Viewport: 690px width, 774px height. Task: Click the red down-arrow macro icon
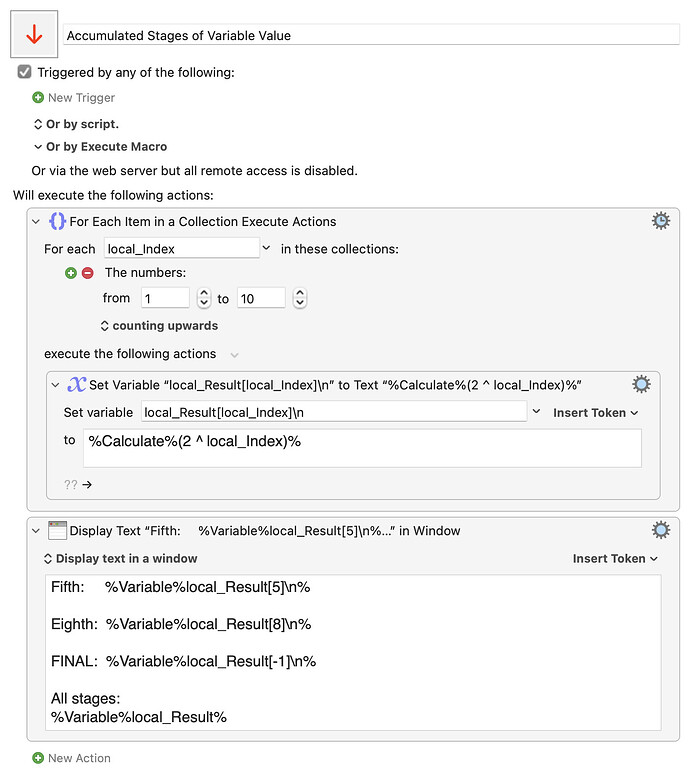[34, 34]
